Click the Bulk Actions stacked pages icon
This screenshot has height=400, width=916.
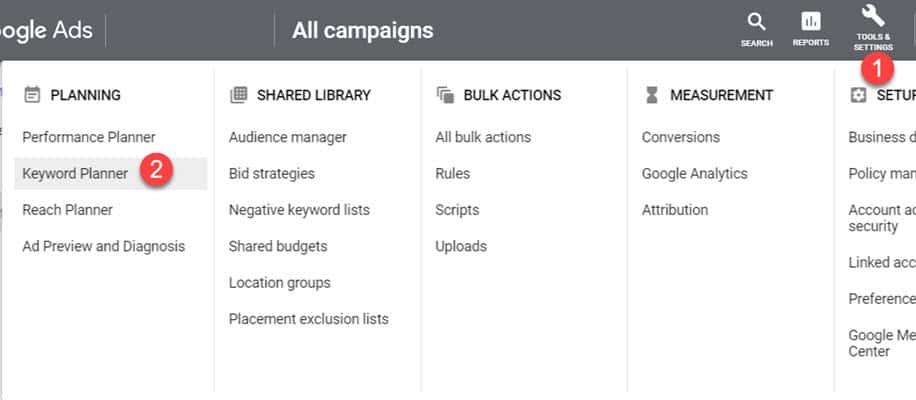pyautogui.click(x=445, y=95)
